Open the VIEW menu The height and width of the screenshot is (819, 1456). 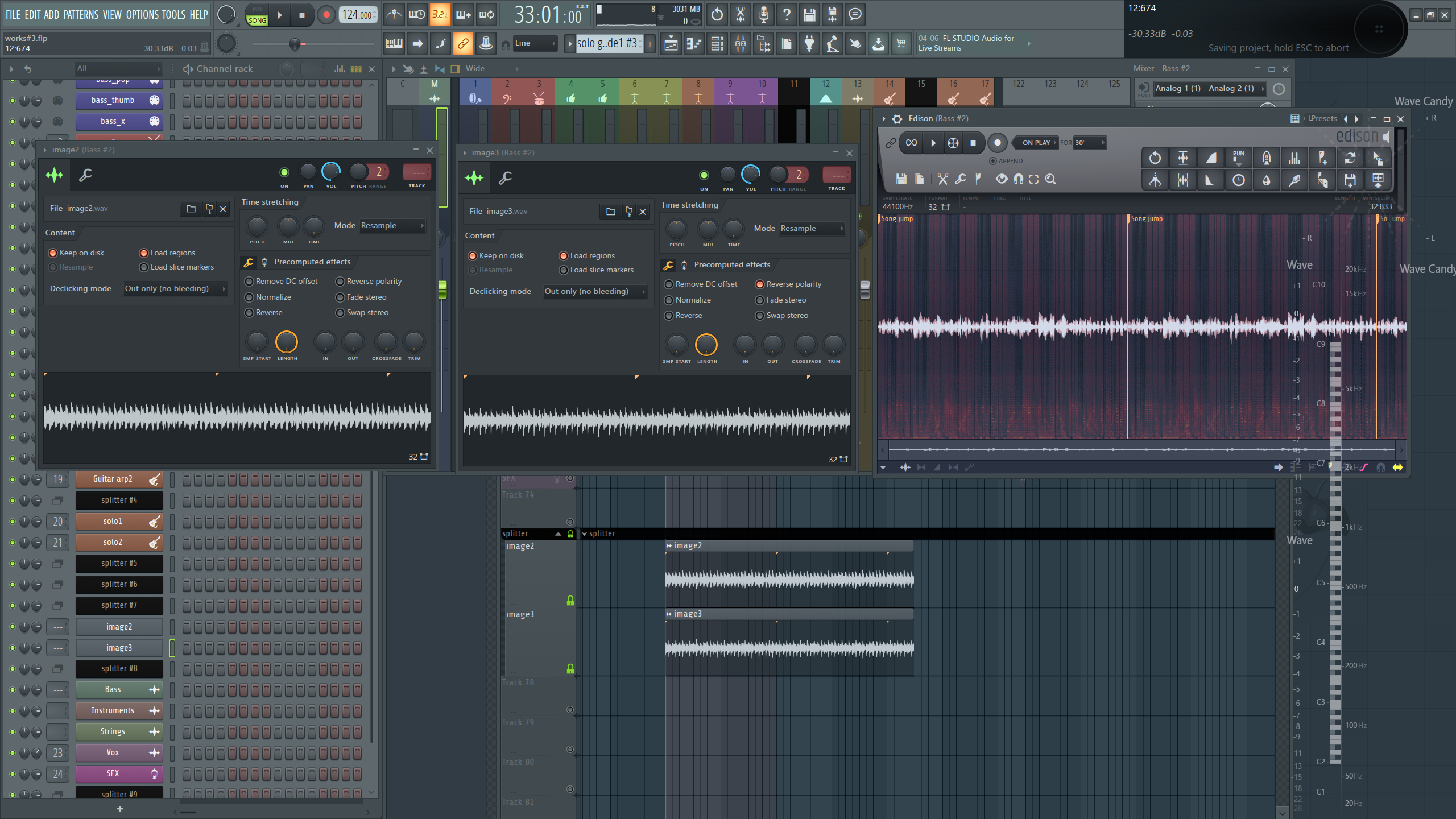pos(112,15)
